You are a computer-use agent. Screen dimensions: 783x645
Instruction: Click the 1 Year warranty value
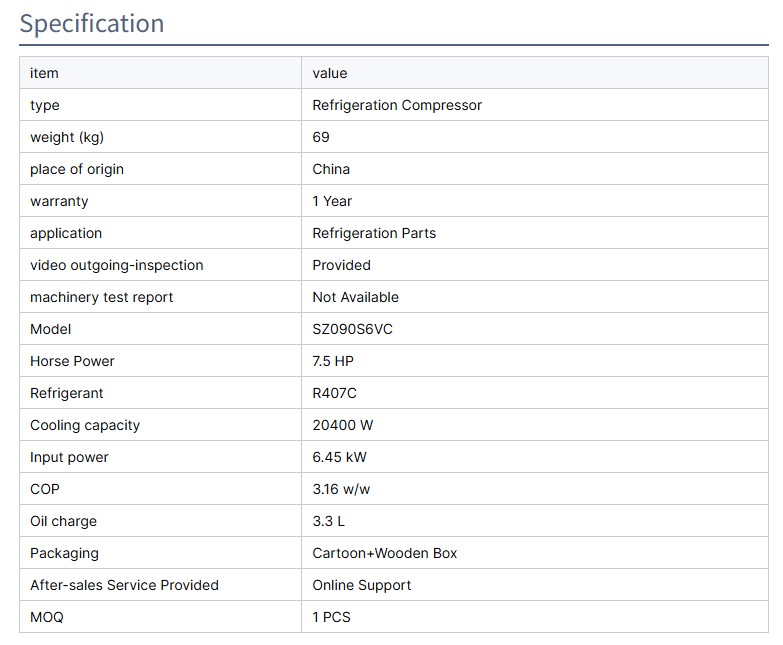point(332,201)
